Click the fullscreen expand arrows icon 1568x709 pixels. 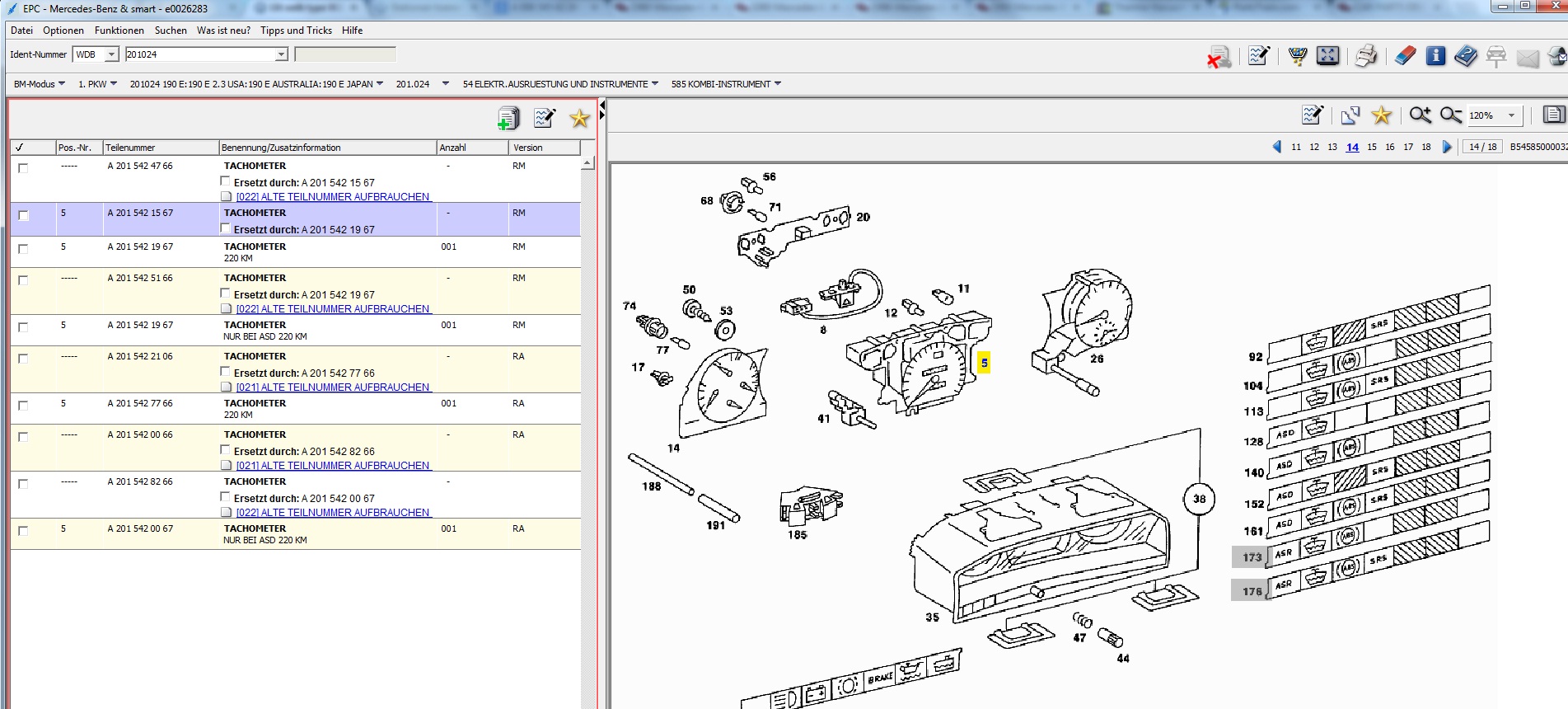pyautogui.click(x=1327, y=55)
